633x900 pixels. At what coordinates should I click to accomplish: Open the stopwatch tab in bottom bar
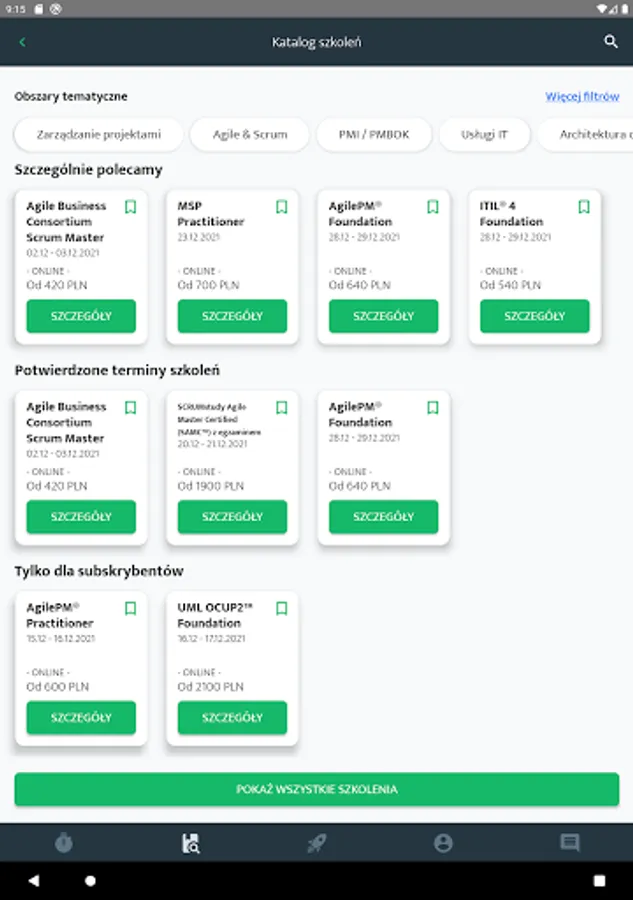coord(64,843)
